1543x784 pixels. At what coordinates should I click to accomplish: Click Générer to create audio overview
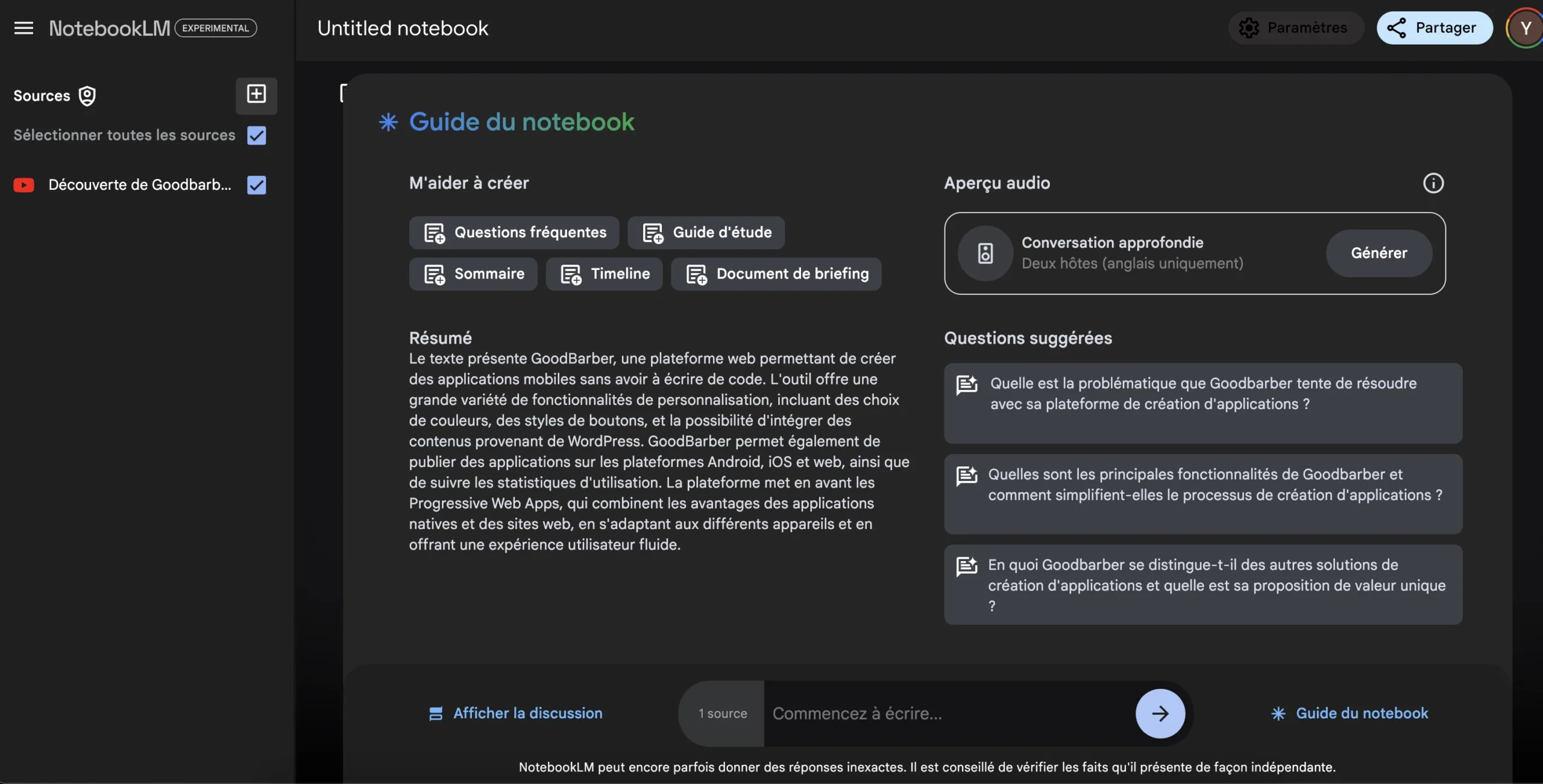click(1379, 253)
